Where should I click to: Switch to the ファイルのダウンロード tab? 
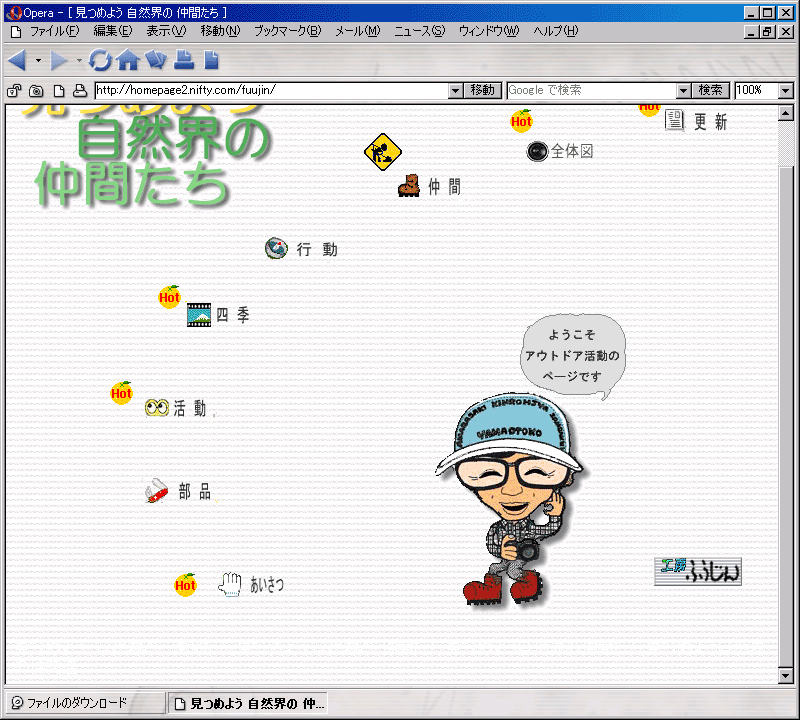coord(85,703)
